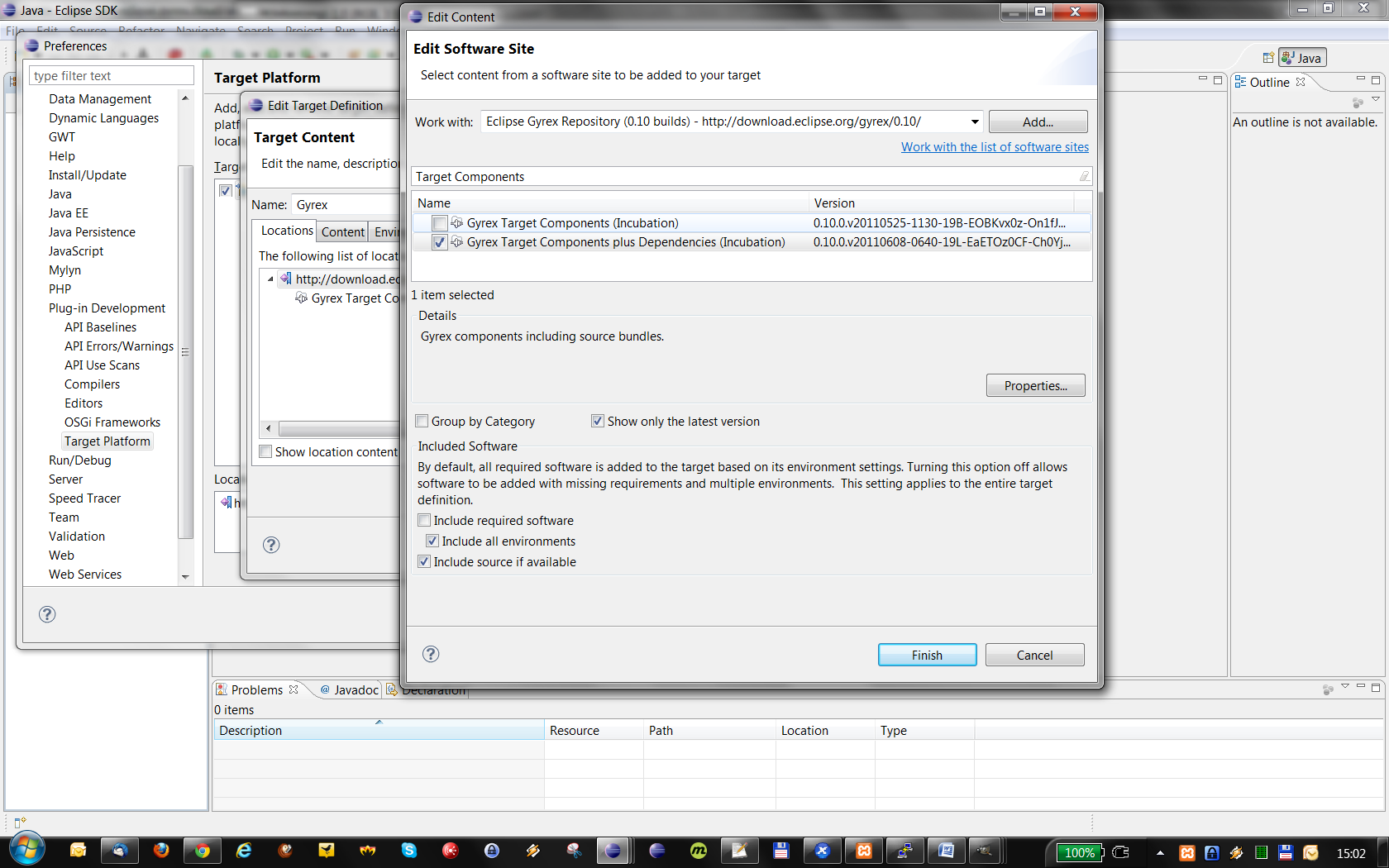The width and height of the screenshot is (1389, 868).
Task: Close the Problems view tab
Action: tap(294, 689)
